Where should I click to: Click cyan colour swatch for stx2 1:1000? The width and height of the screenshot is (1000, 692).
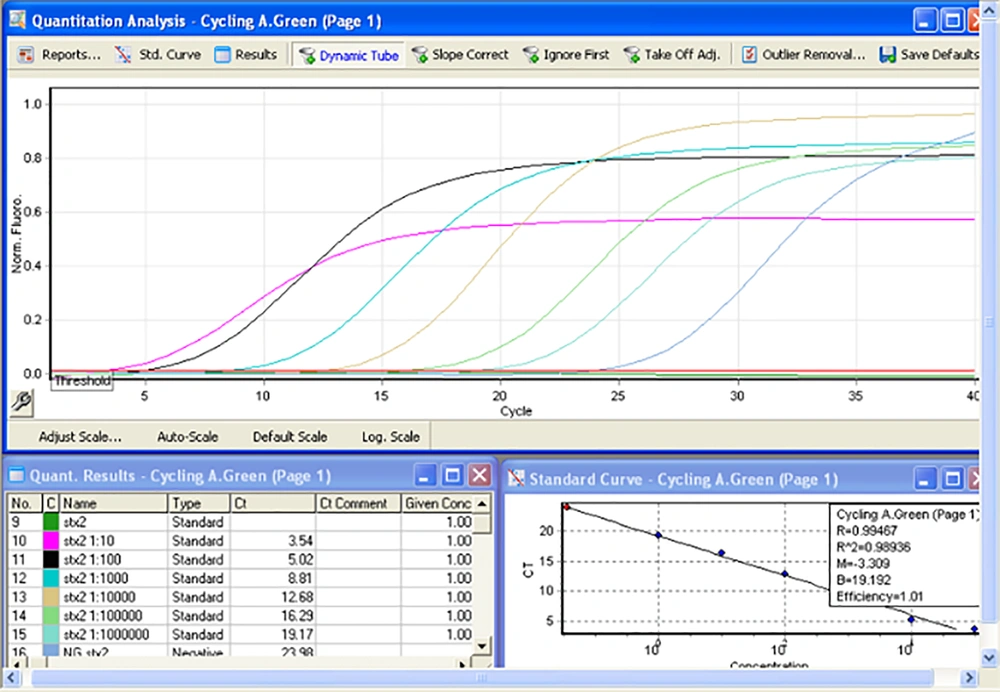tap(50, 578)
